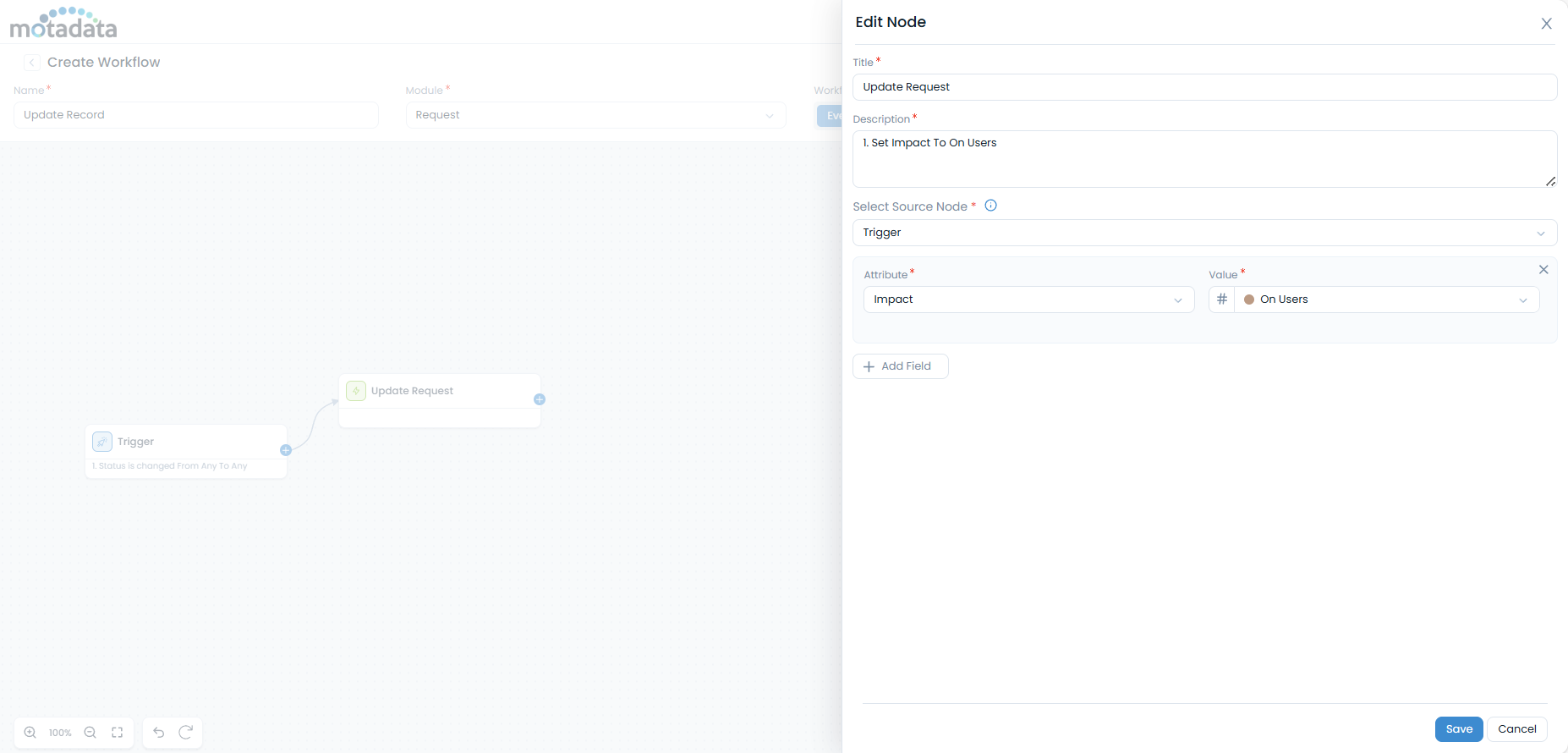
Task: Click the zoom out magnifier icon
Action: pyautogui.click(x=90, y=733)
